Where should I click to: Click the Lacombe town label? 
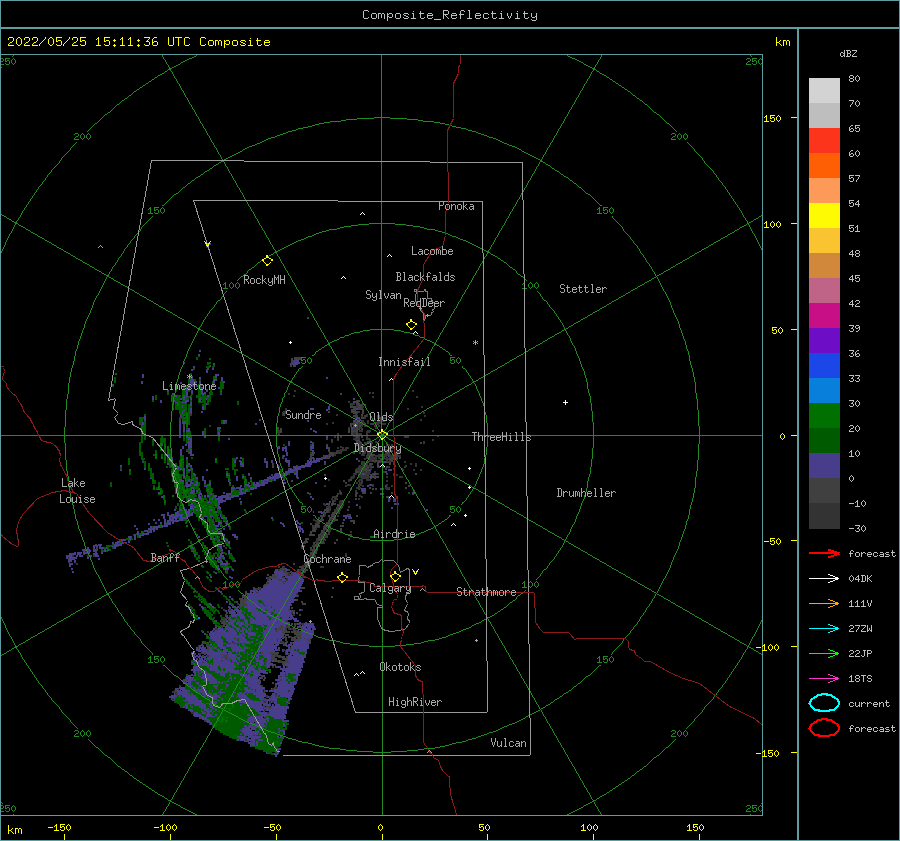point(432,251)
